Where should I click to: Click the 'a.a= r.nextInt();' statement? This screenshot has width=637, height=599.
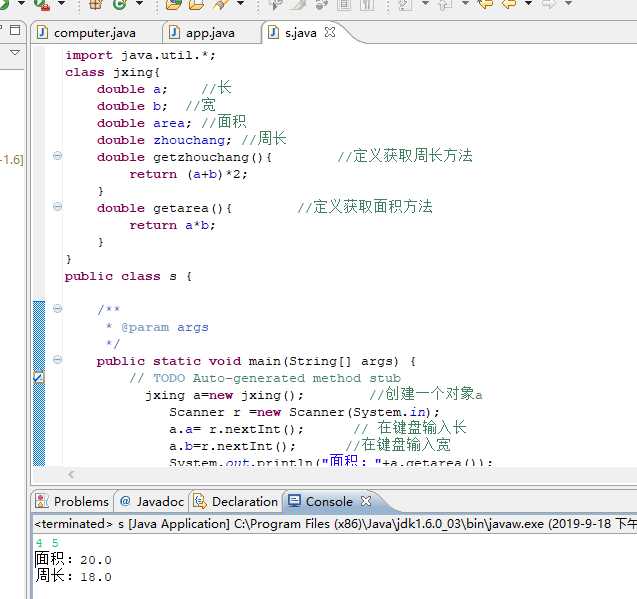coord(236,430)
